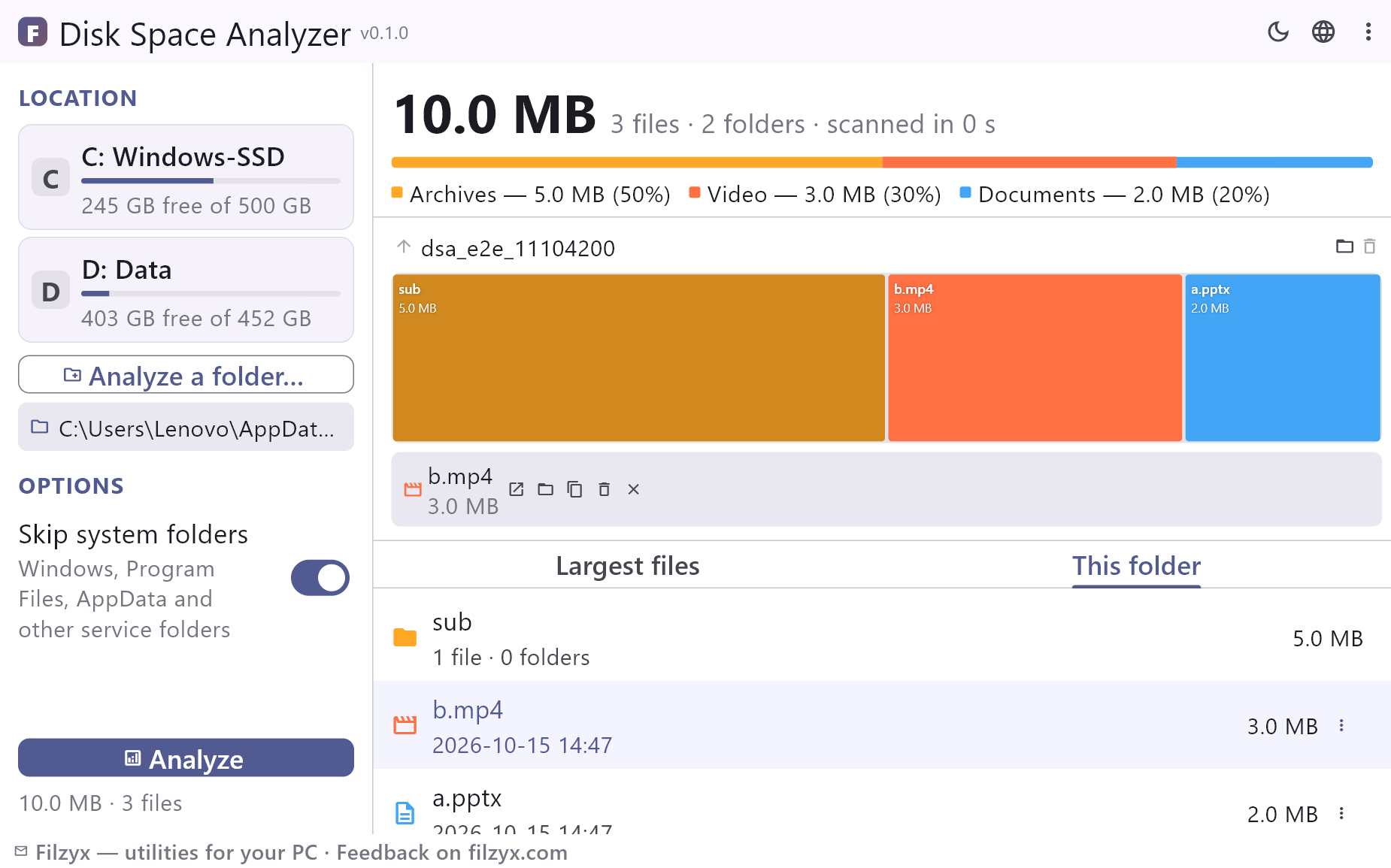The image size is (1391, 868).
Task: Switch to dark mode with moon icon
Action: click(1278, 32)
